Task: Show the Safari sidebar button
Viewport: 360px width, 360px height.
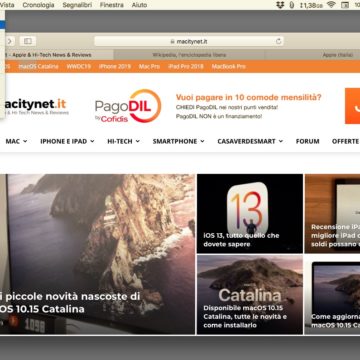Action: [28, 41]
